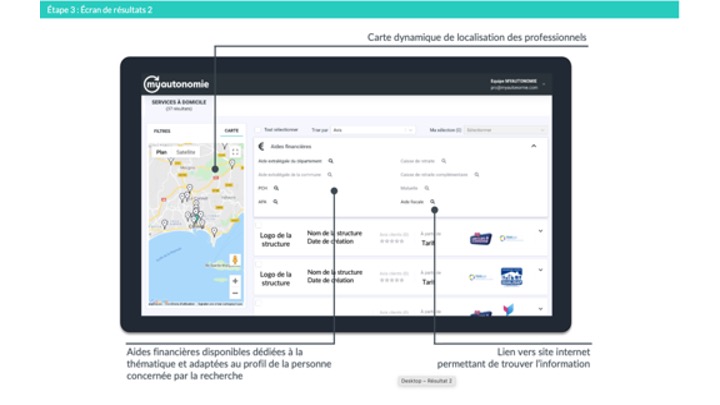
Task: Click the Street View pegman icon
Action: tap(235, 260)
